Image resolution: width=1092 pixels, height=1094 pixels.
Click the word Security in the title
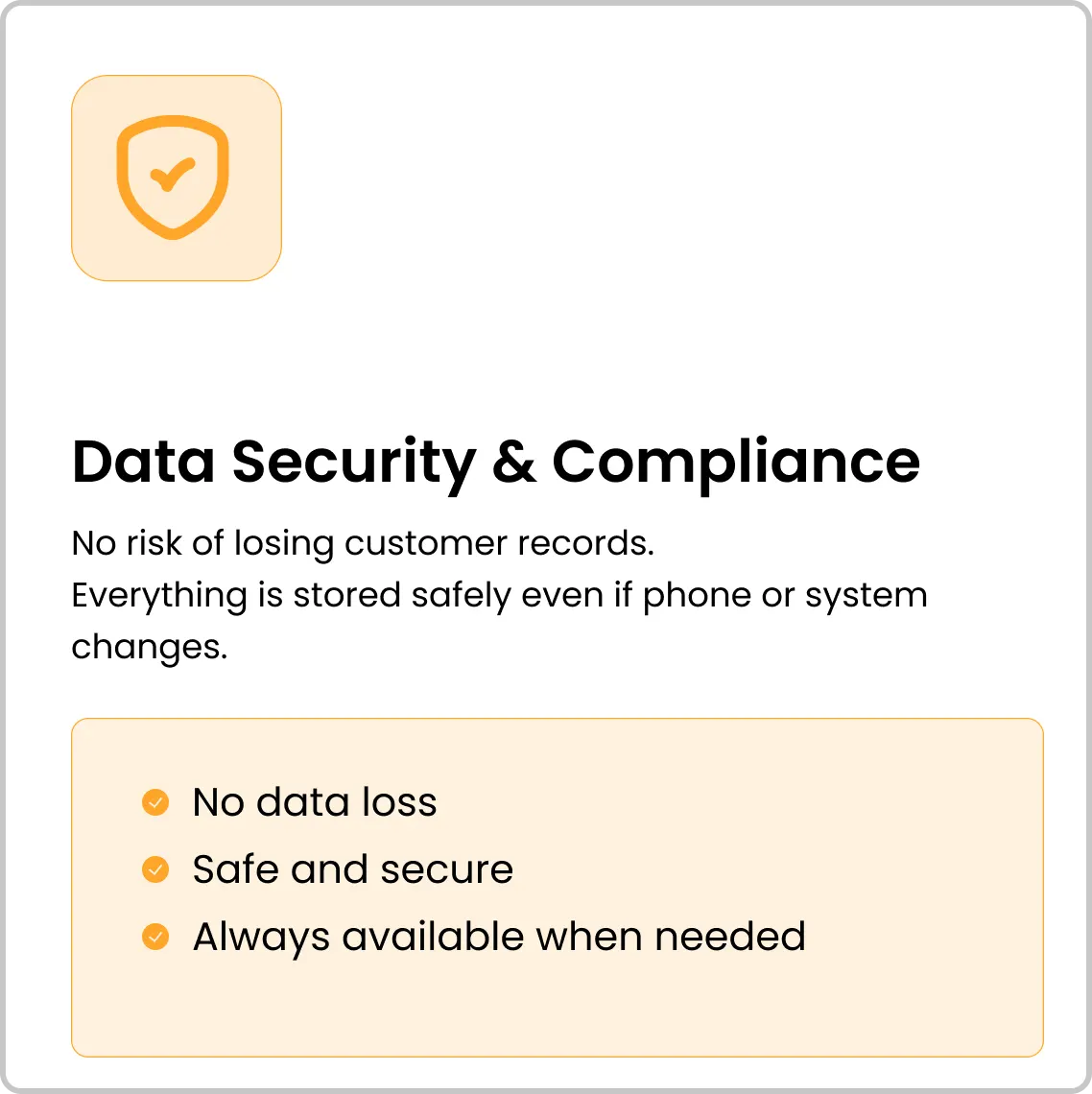tap(354, 463)
